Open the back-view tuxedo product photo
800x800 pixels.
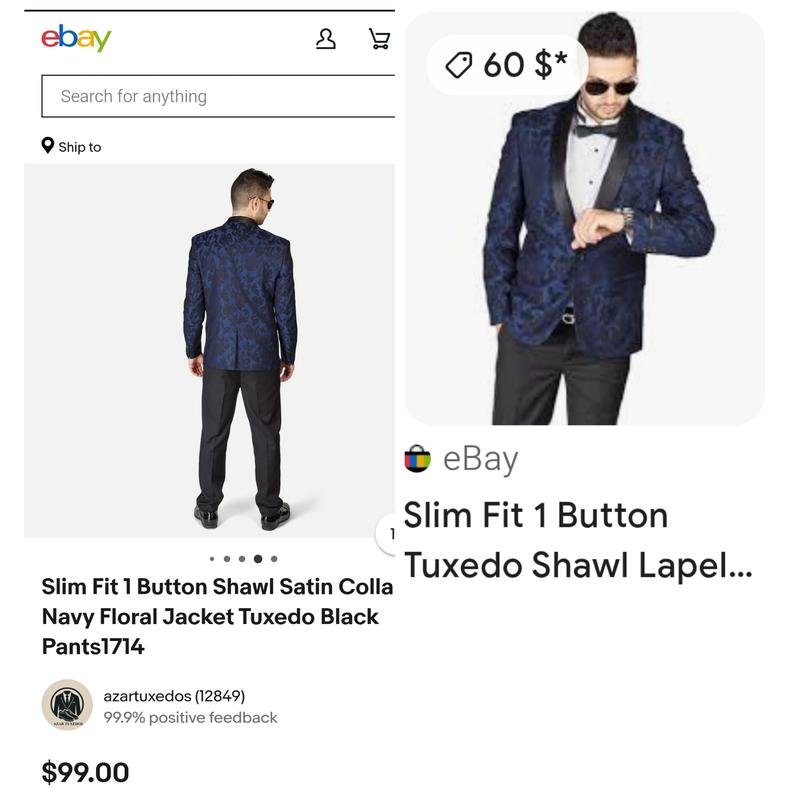(209, 350)
